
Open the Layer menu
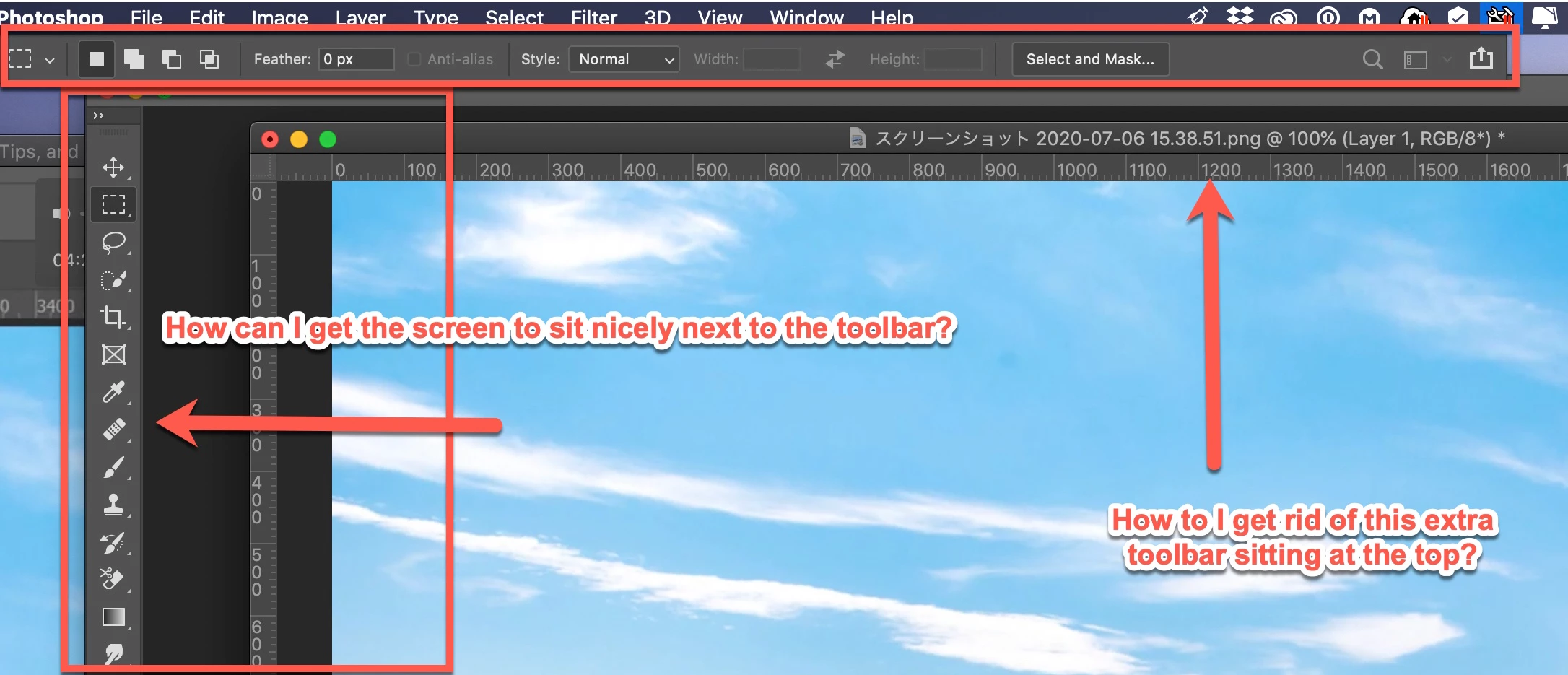tap(360, 17)
